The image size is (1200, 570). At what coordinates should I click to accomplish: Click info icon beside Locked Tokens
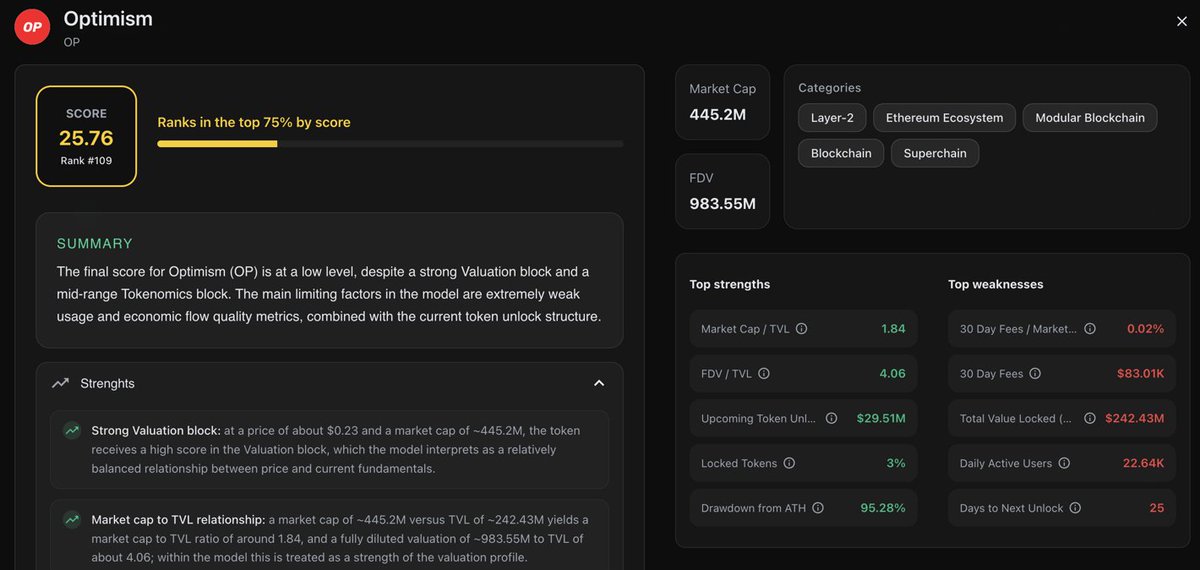pos(789,463)
